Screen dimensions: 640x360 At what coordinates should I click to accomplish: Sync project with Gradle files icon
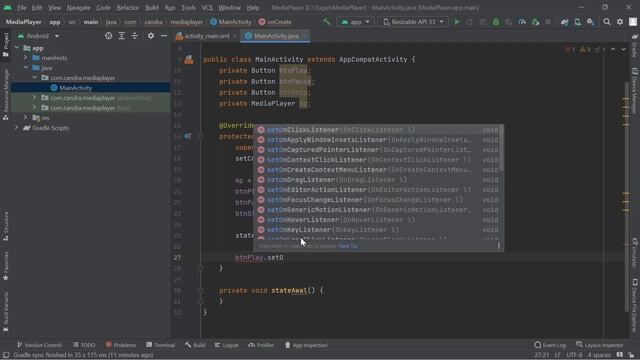[564, 22]
